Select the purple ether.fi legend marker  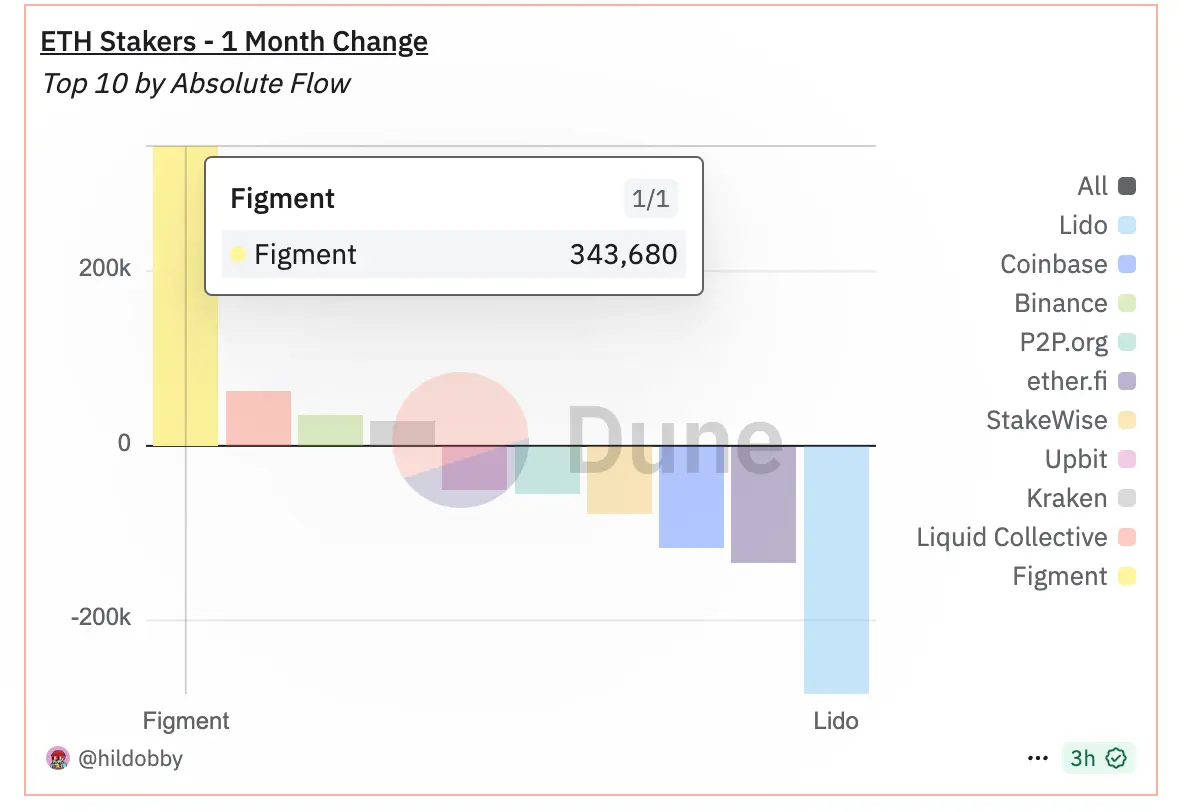point(1129,381)
